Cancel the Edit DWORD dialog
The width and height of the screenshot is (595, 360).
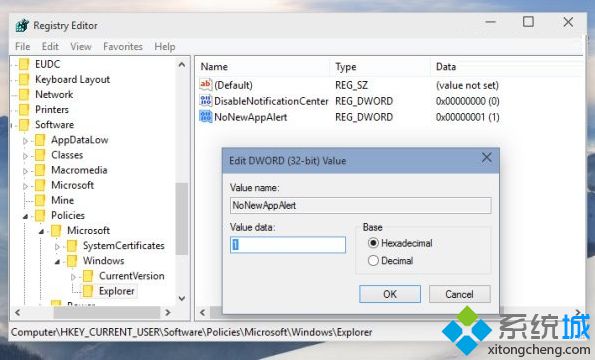point(460,294)
